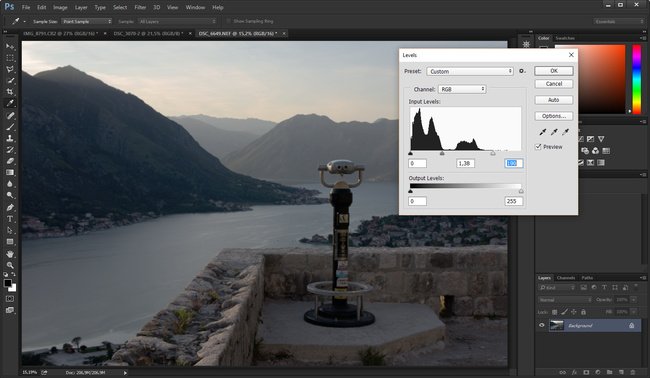Pick the white point eyedropper in Levels

click(x=565, y=132)
